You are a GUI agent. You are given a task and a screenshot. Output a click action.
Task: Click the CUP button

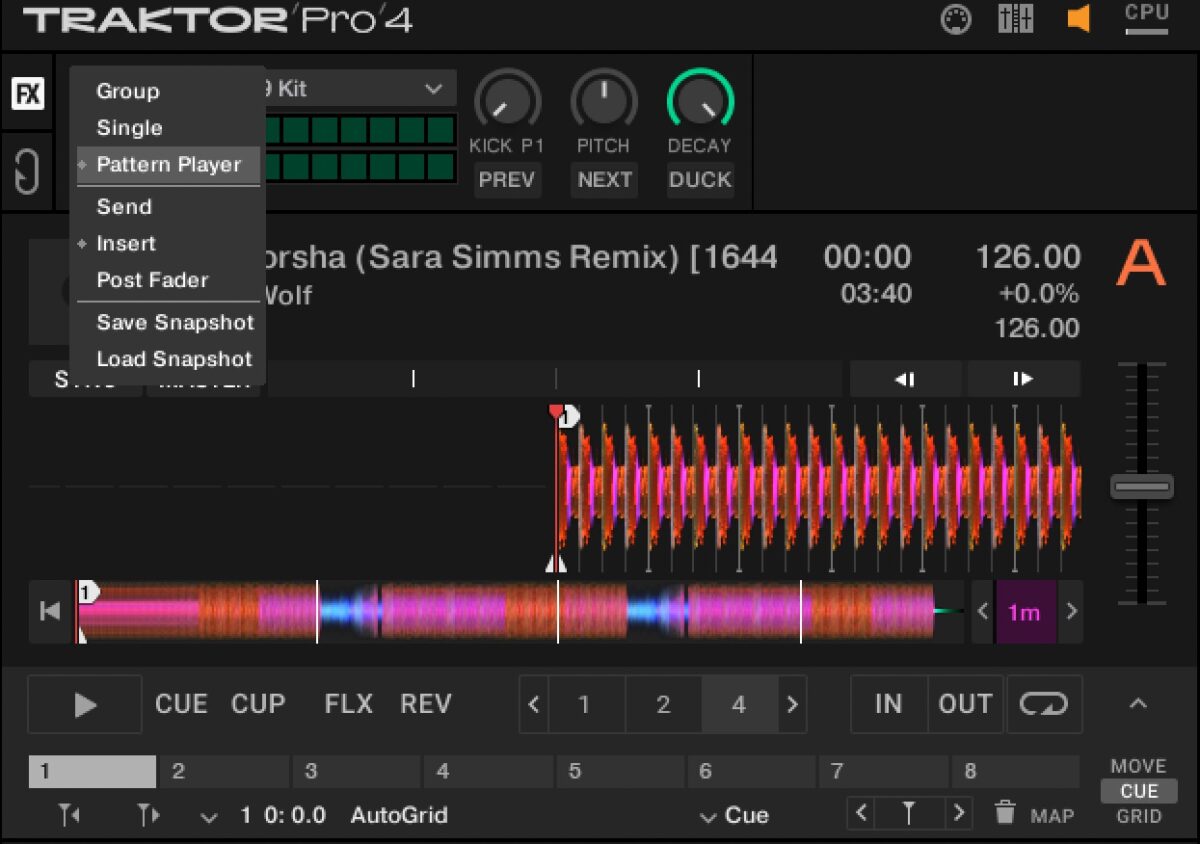point(258,704)
